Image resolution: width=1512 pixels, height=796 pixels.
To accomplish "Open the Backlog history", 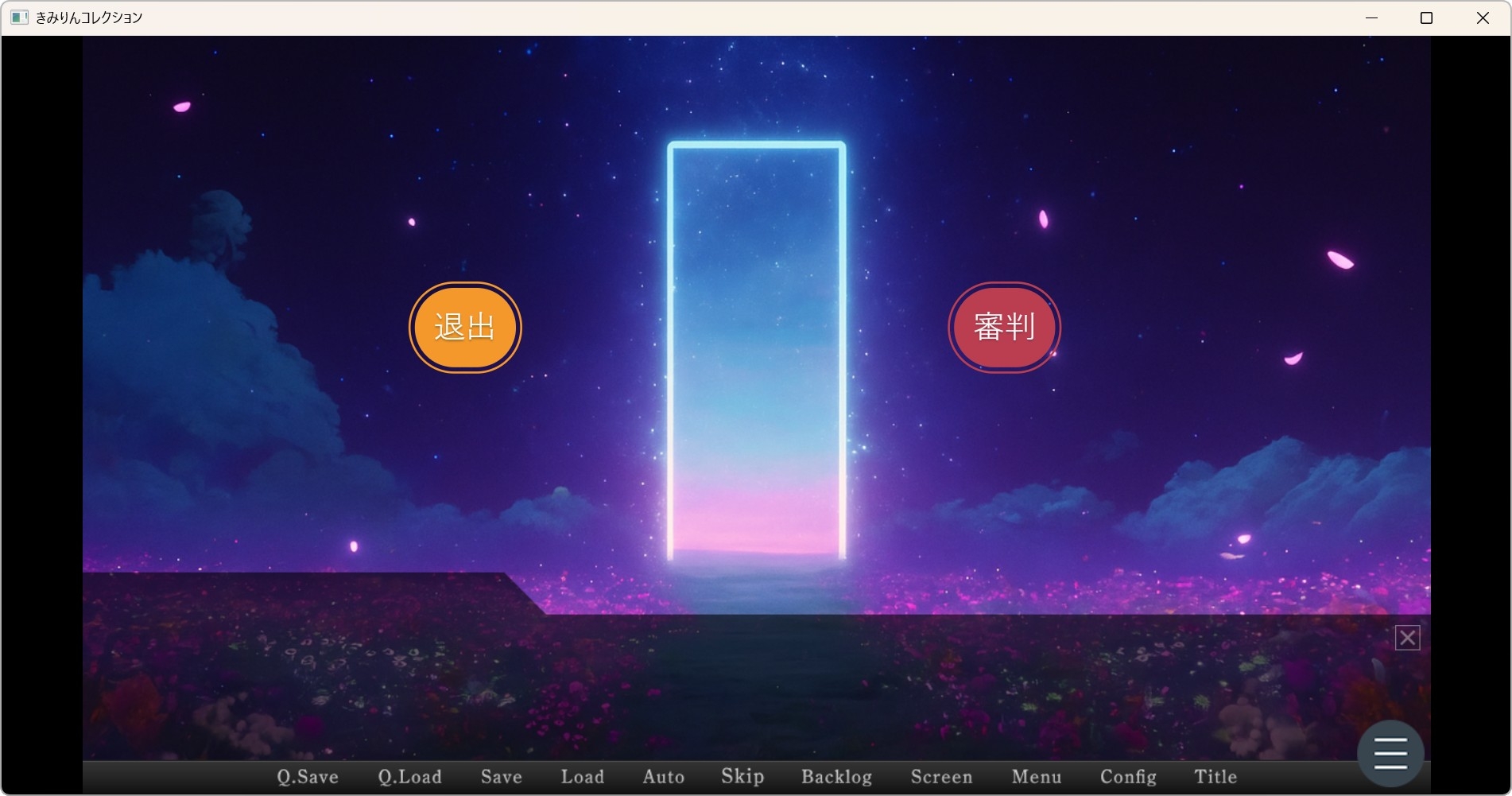I will [x=836, y=777].
